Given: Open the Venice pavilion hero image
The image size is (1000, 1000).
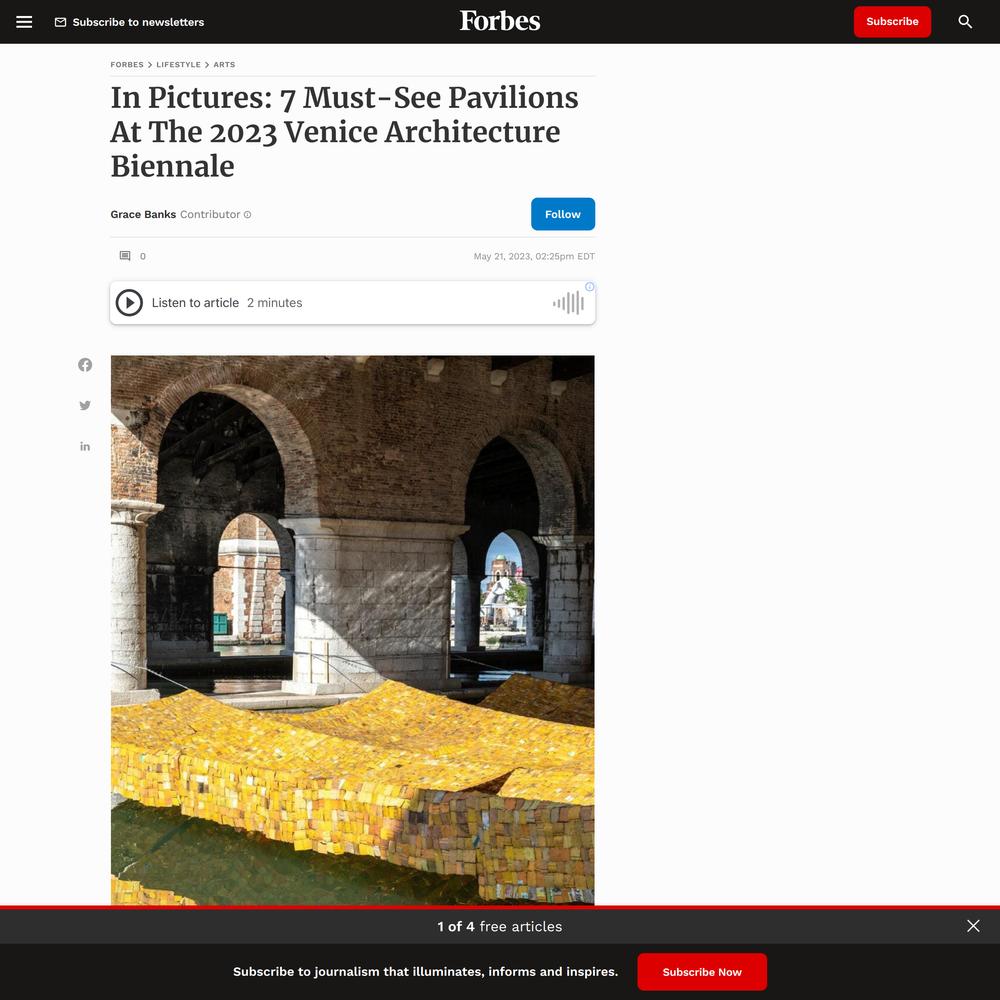Looking at the screenshot, I should point(353,630).
